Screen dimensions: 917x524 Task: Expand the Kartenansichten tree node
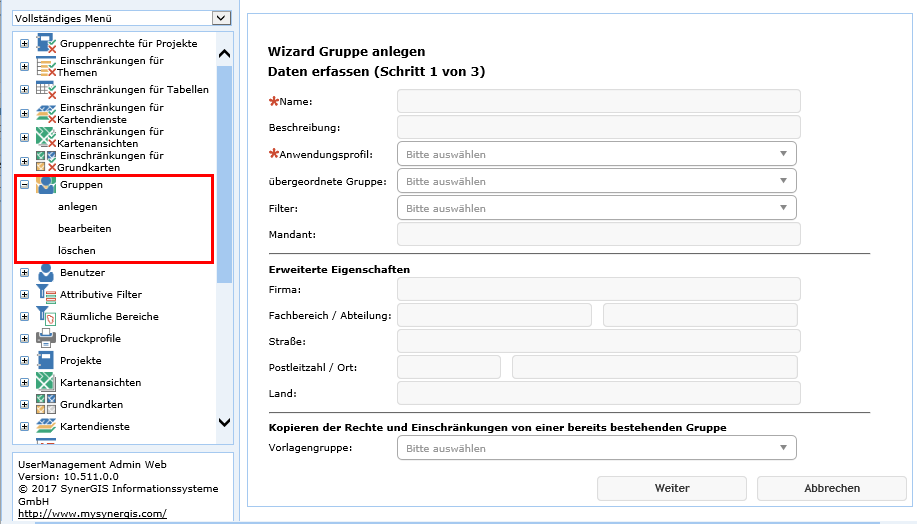click(25, 382)
